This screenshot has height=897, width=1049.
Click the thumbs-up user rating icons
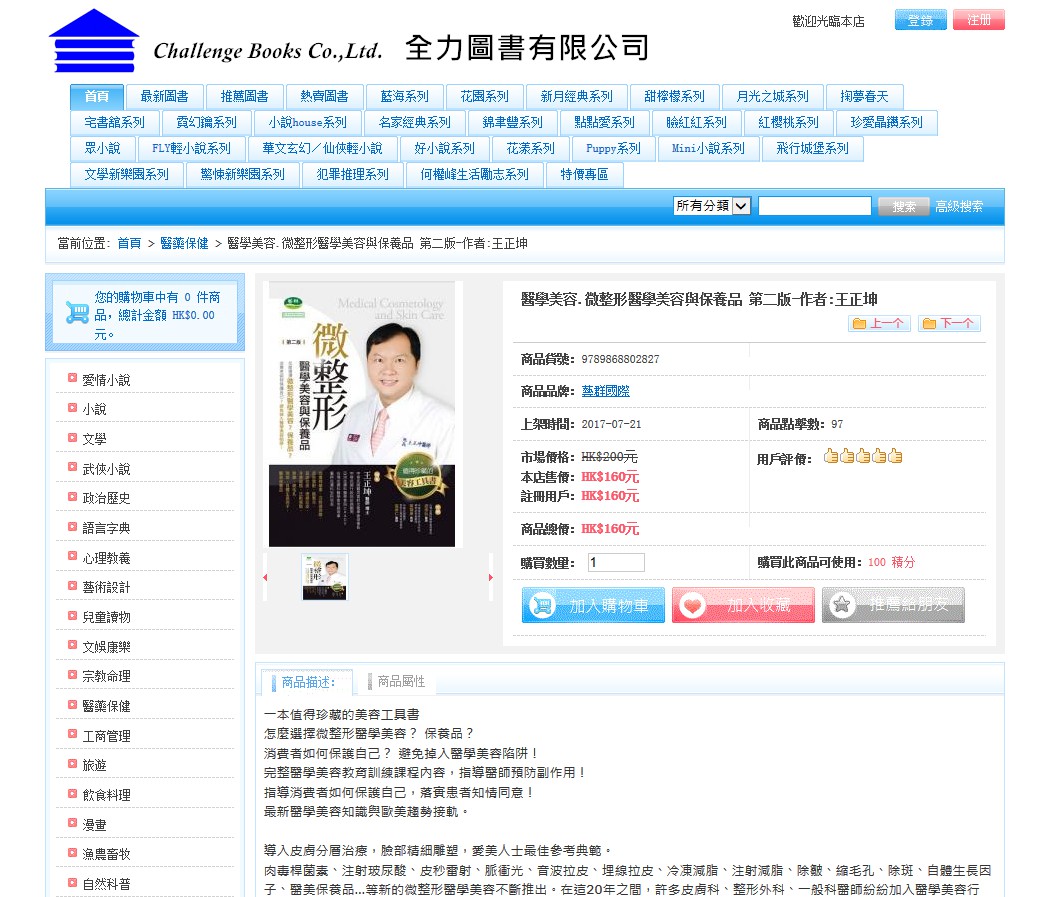click(x=863, y=456)
